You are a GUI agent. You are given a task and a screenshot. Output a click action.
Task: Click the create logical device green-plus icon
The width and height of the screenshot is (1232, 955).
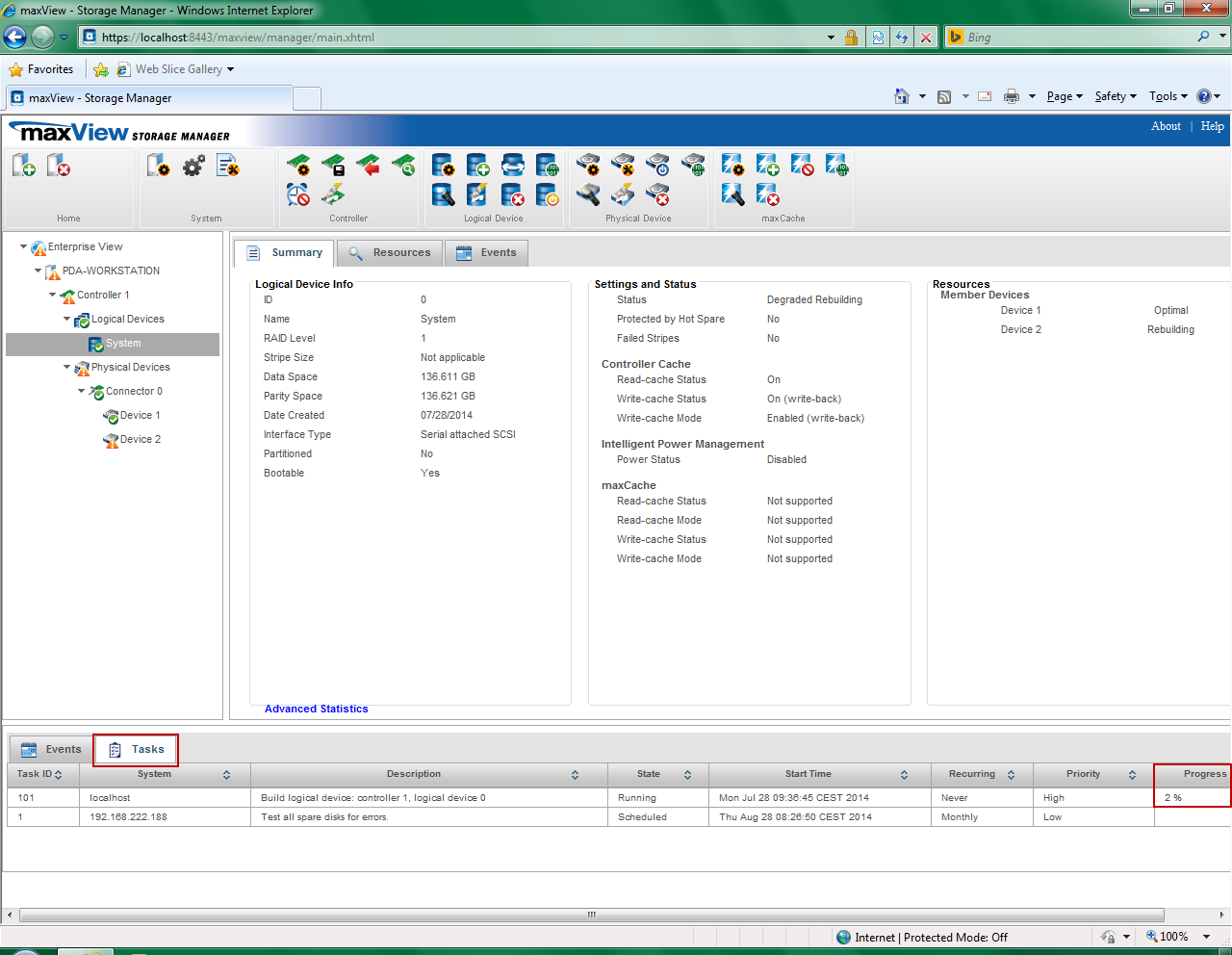478,166
